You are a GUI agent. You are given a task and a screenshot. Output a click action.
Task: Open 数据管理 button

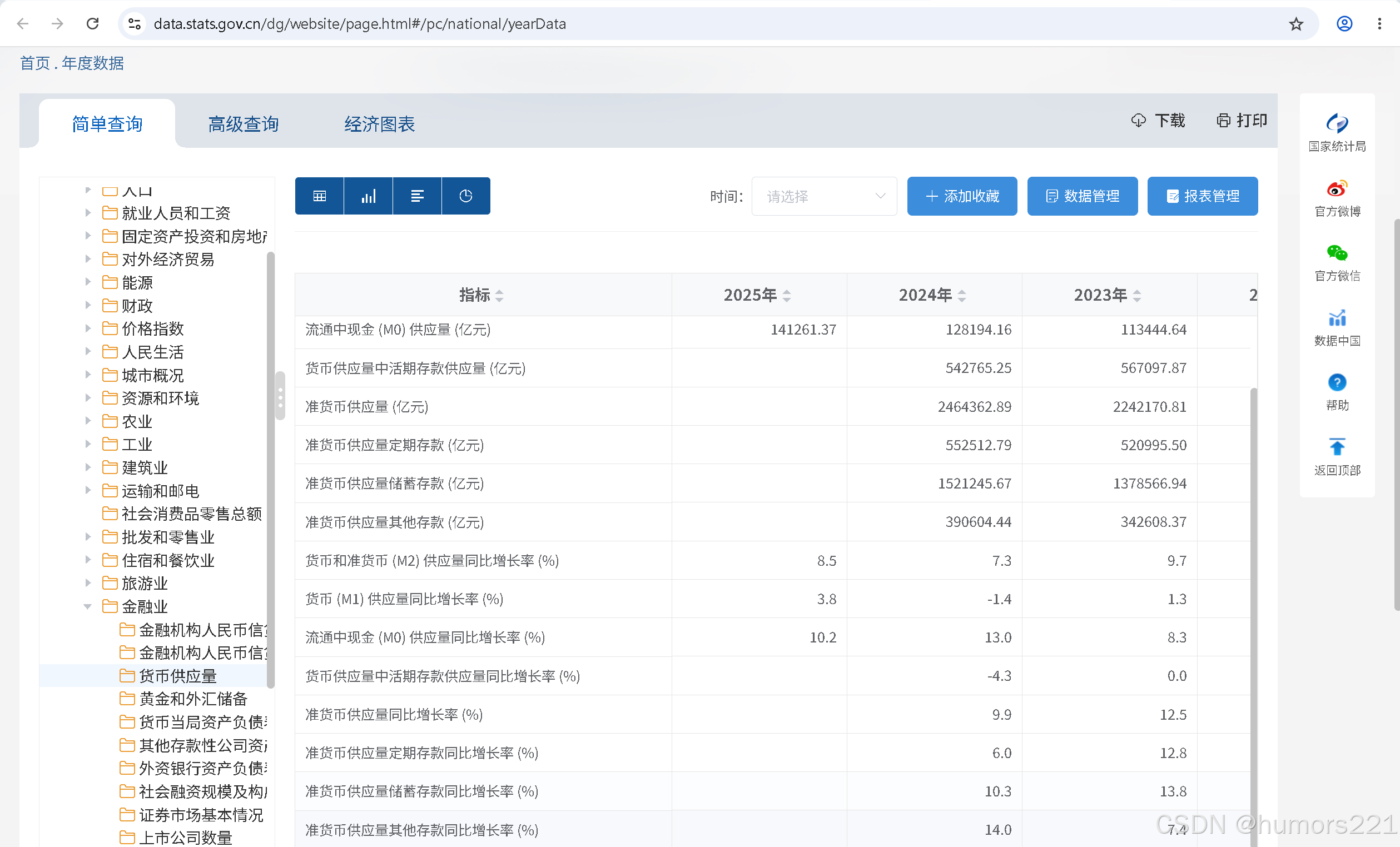coord(1083,196)
